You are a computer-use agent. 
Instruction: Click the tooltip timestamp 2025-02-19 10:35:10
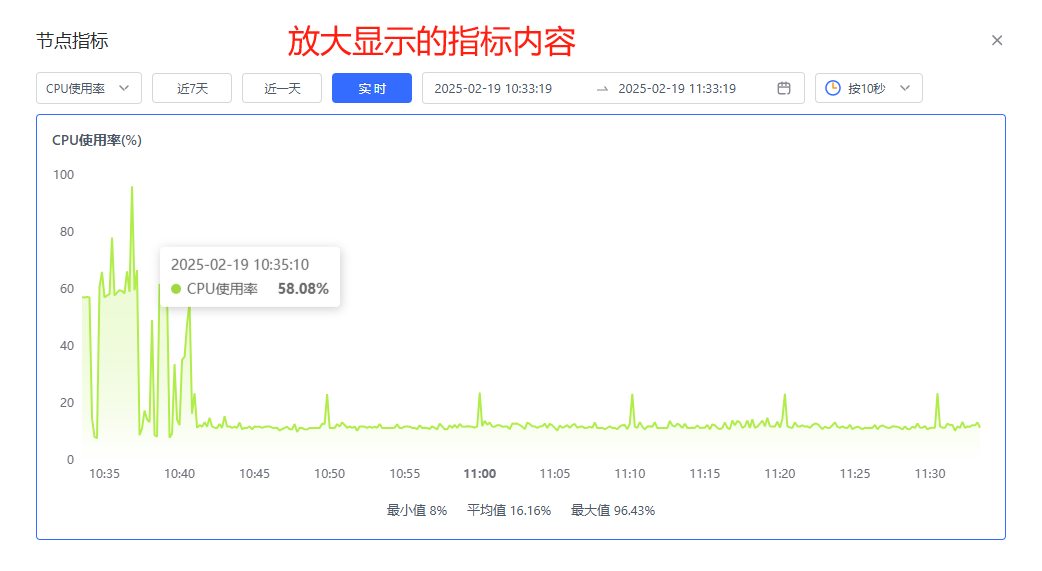(x=240, y=265)
